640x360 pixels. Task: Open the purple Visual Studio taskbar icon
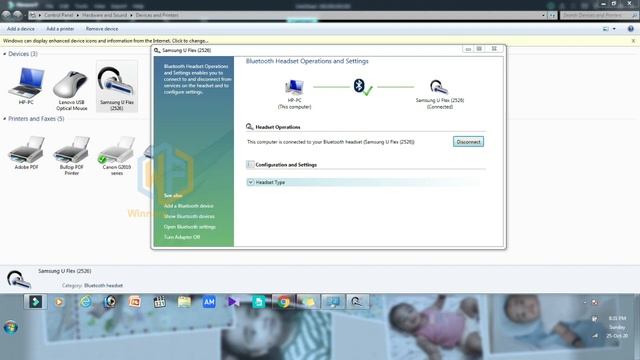[x=233, y=302]
